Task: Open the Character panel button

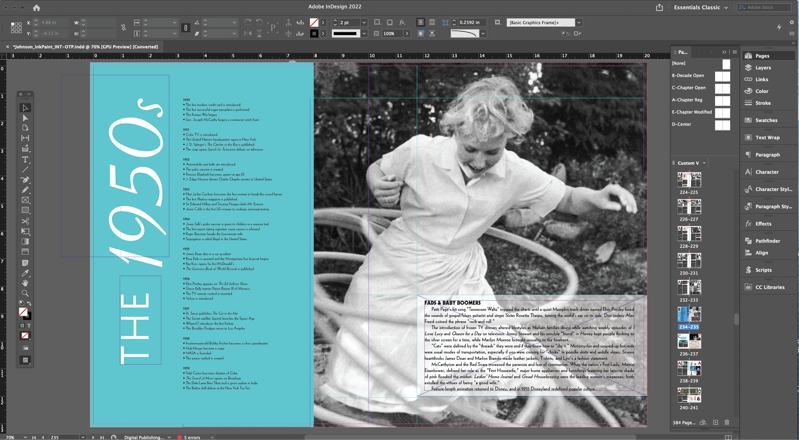Action: point(767,172)
